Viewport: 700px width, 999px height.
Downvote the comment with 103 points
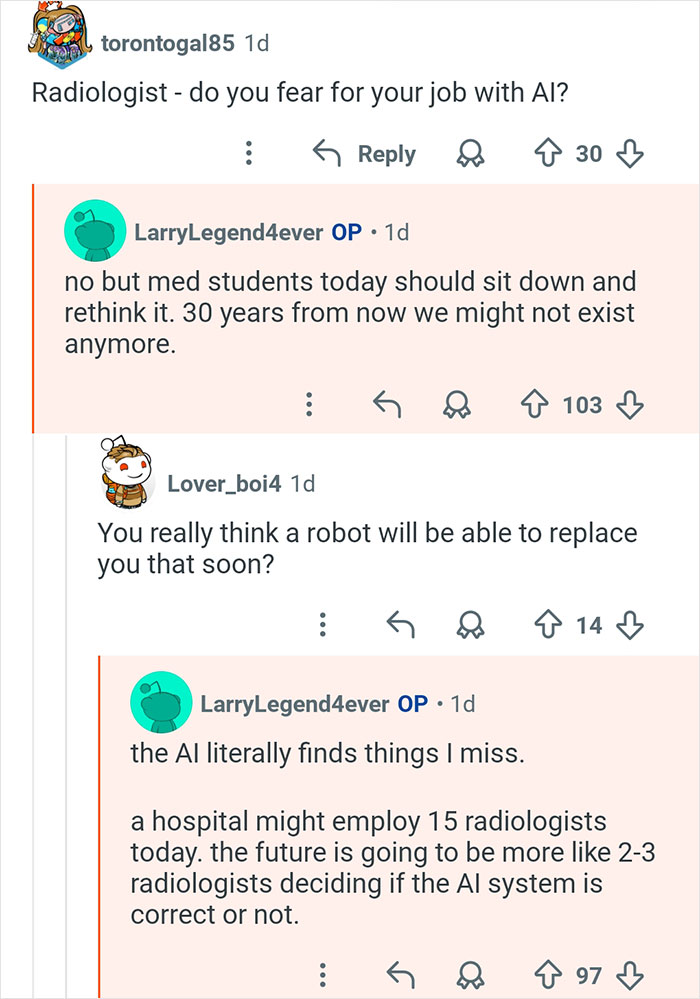click(627, 405)
